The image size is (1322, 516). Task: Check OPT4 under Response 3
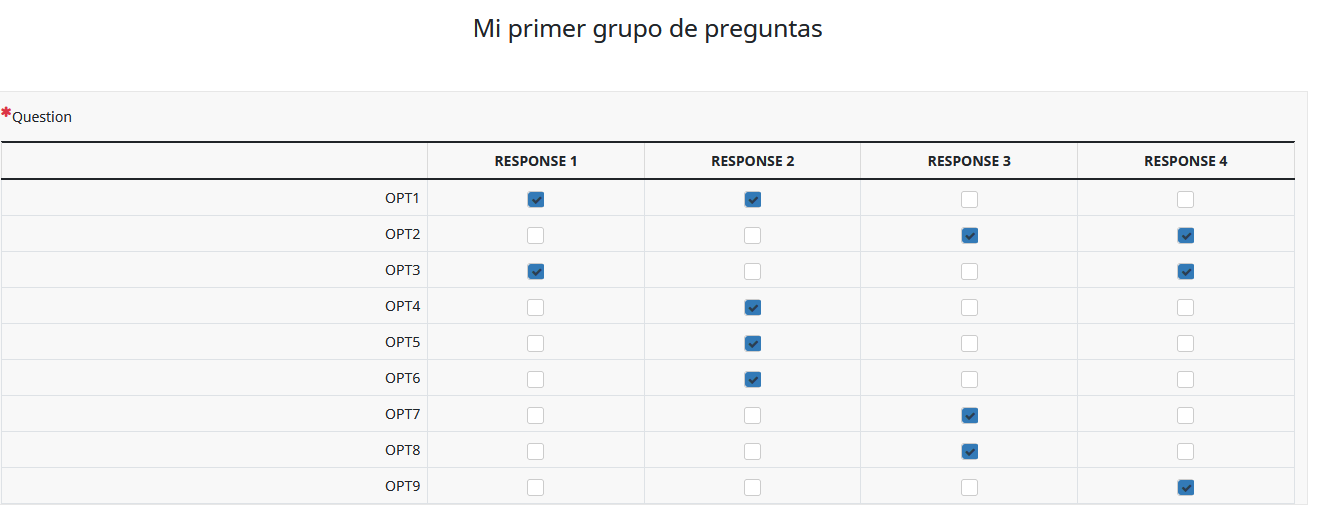[969, 307]
